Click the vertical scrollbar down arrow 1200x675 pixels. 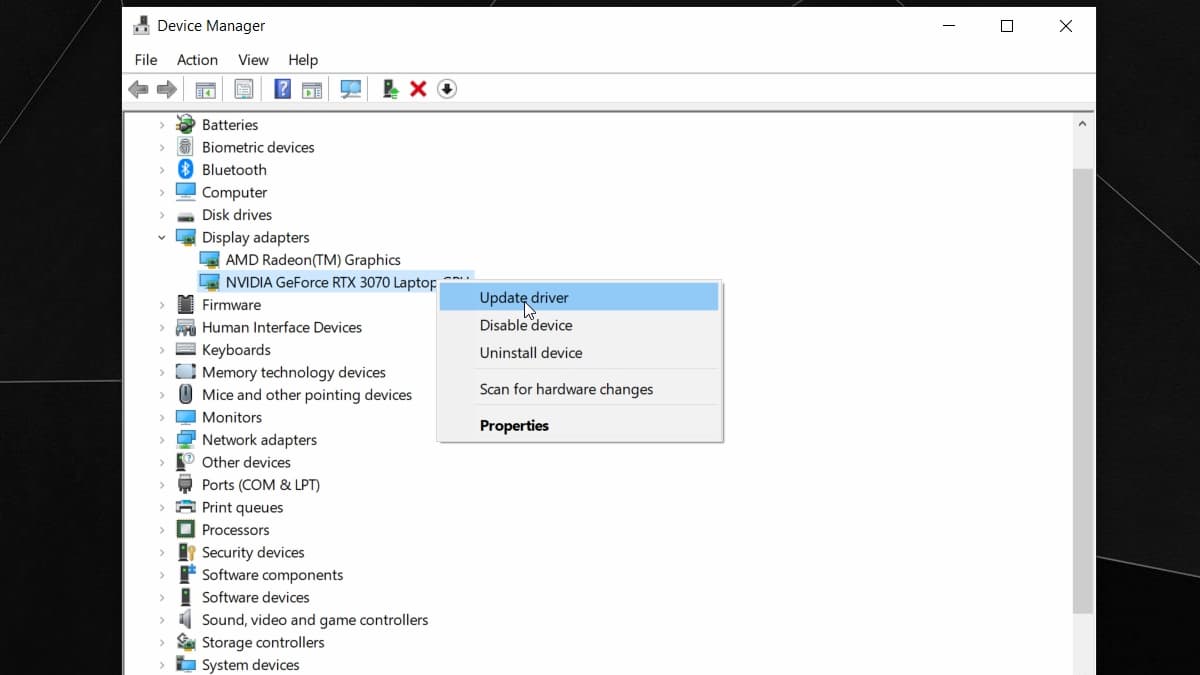pyautogui.click(x=1081, y=666)
